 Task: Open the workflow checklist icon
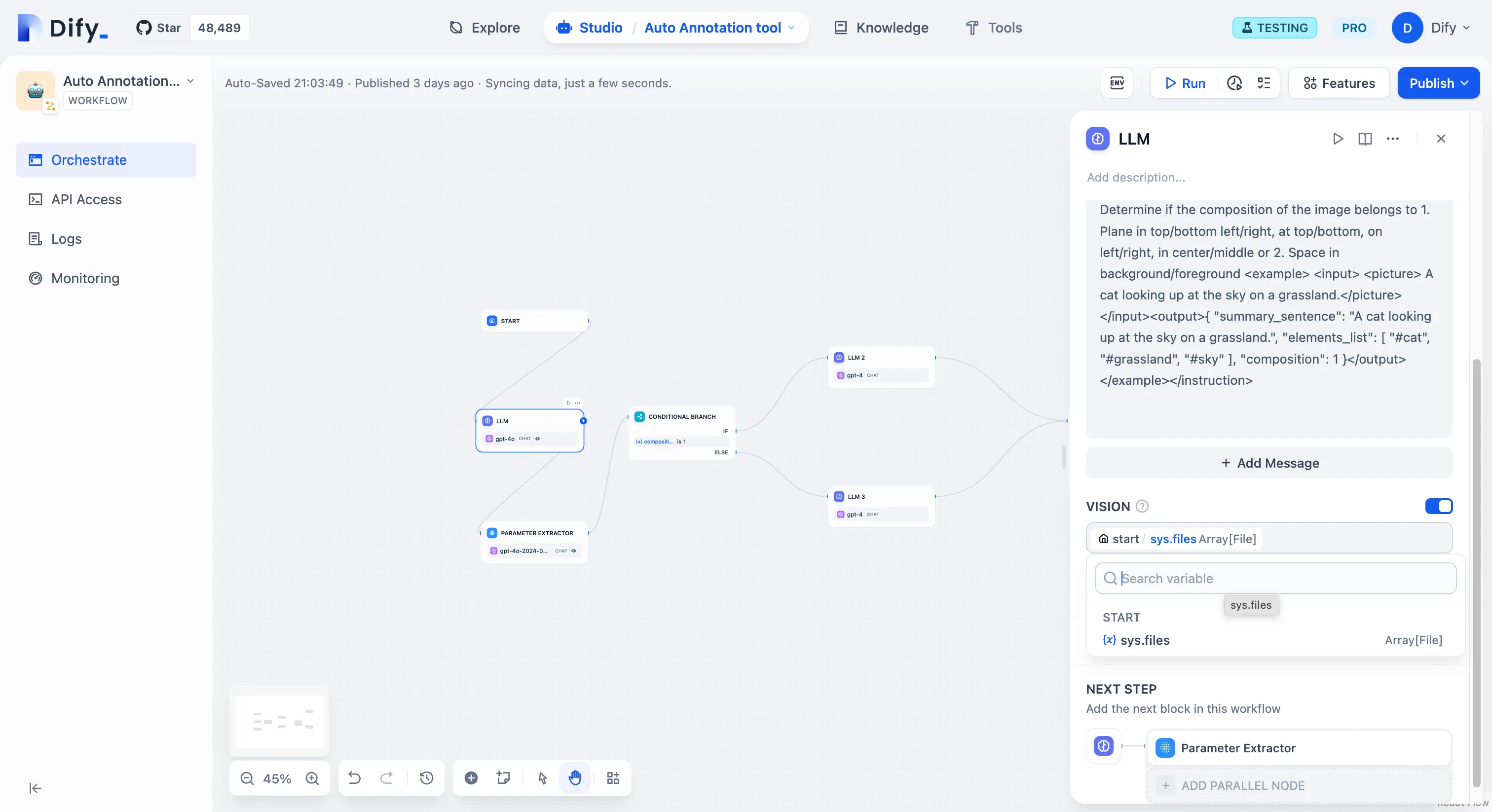point(1264,83)
